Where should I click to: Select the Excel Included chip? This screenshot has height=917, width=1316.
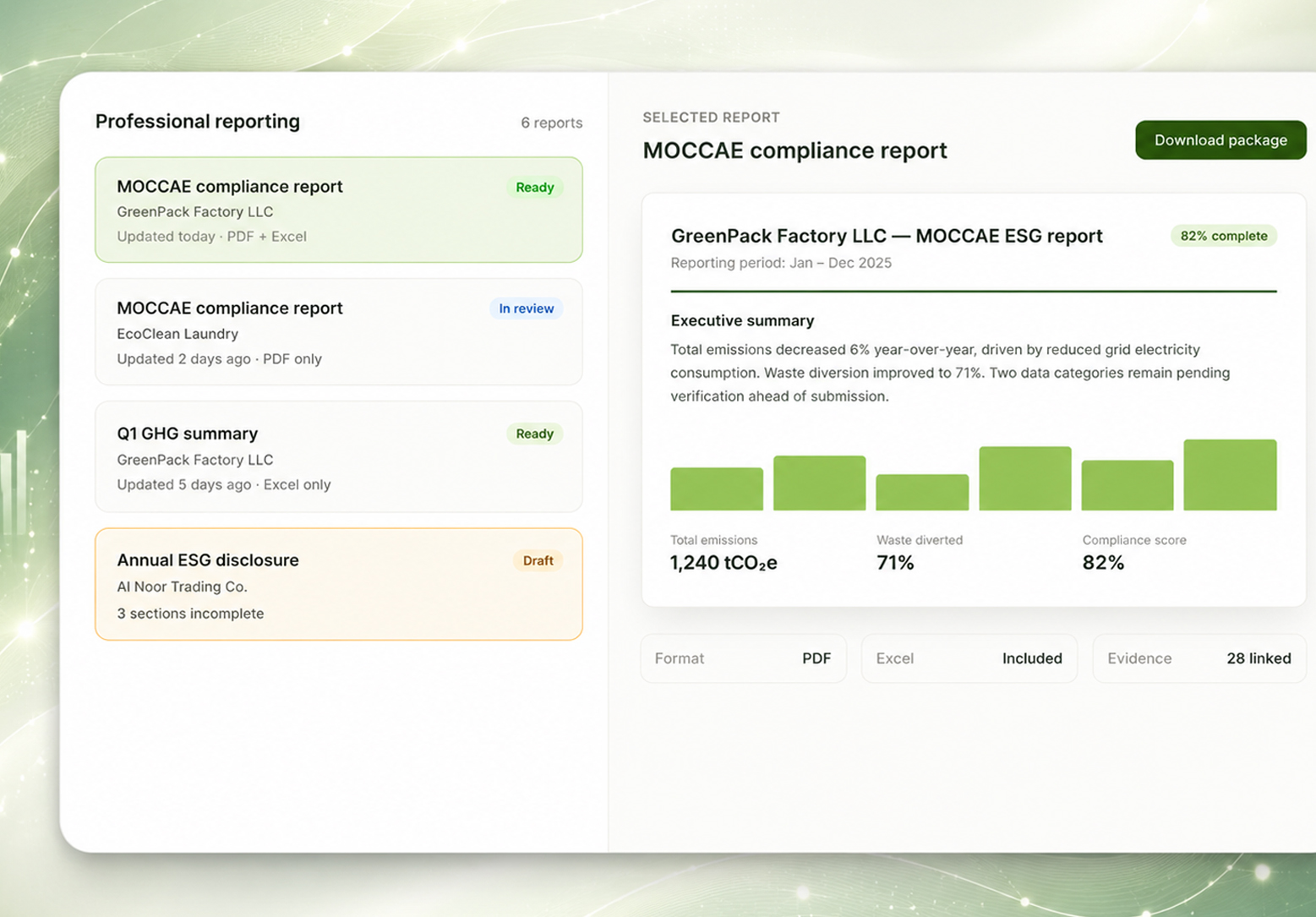tap(969, 658)
